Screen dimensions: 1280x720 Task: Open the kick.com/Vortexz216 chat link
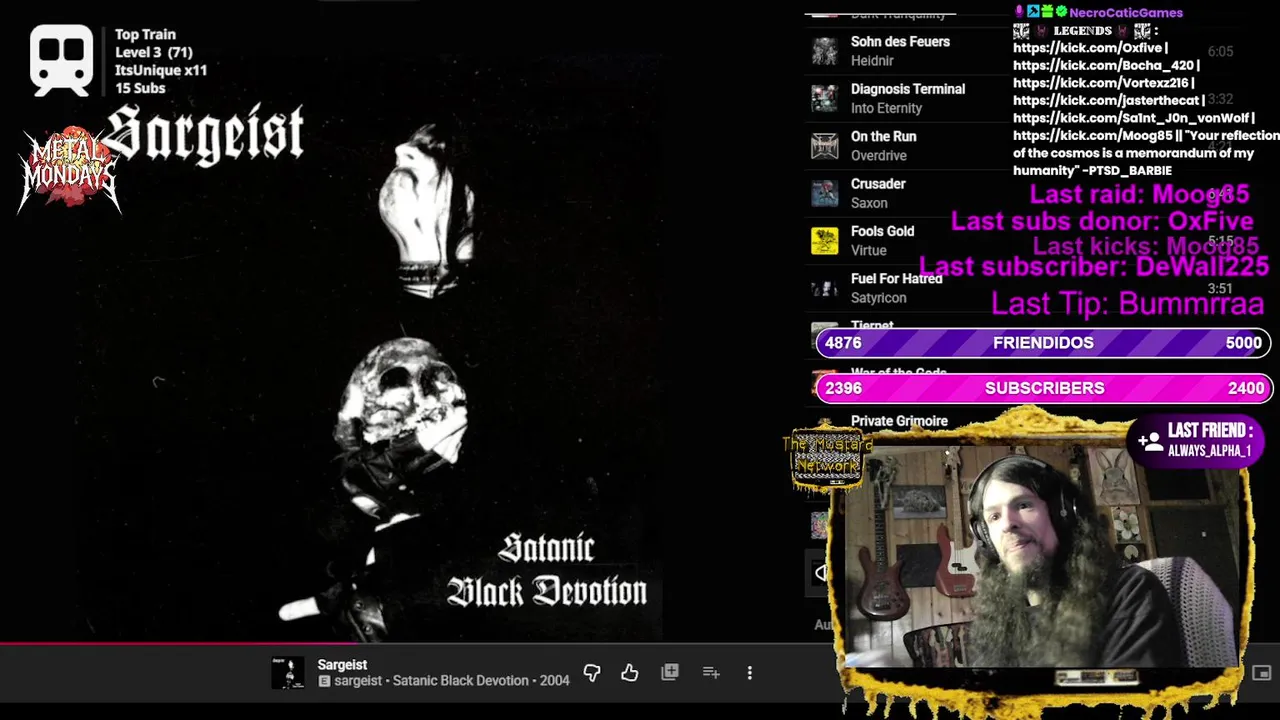tap(1101, 83)
